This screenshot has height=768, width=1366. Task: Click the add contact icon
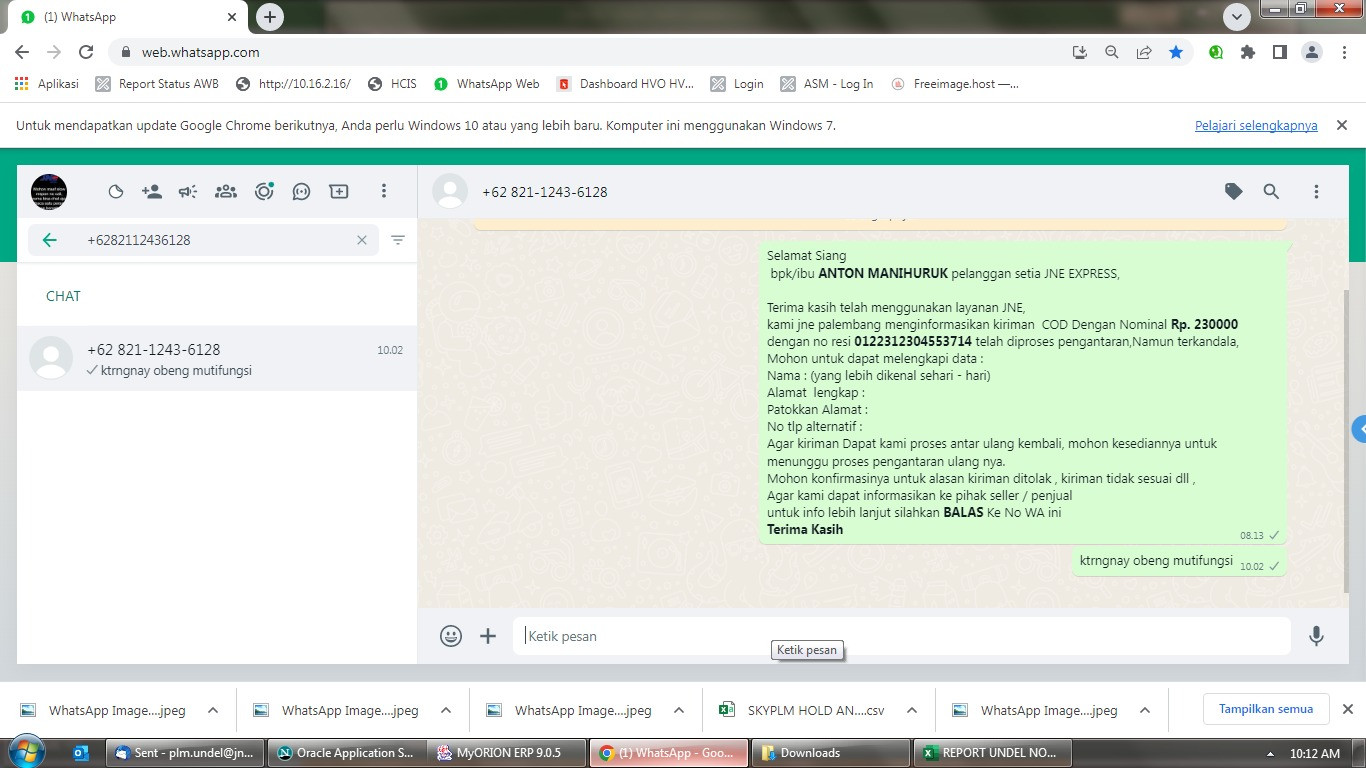[x=152, y=191]
